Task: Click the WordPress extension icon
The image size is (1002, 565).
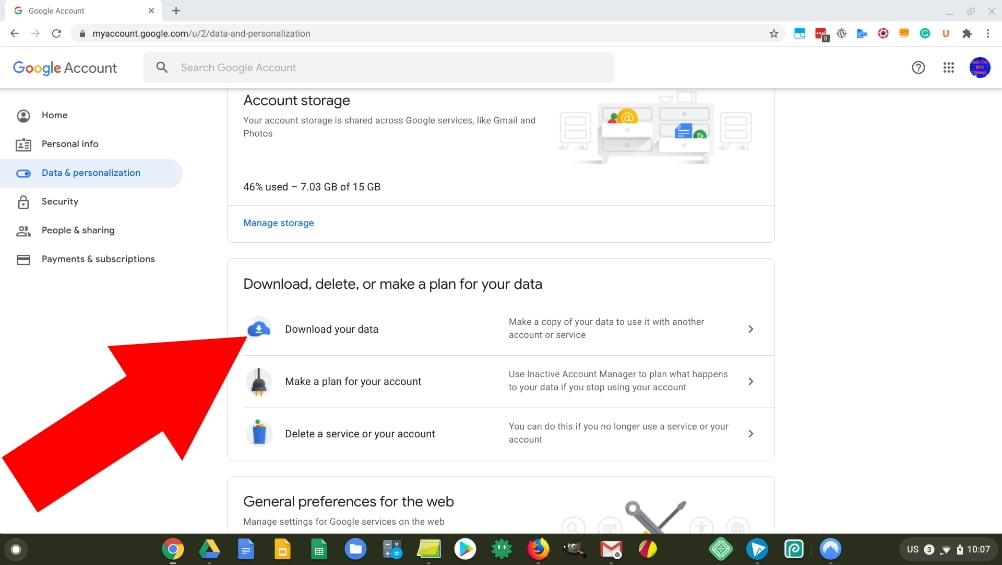Action: (x=842, y=33)
